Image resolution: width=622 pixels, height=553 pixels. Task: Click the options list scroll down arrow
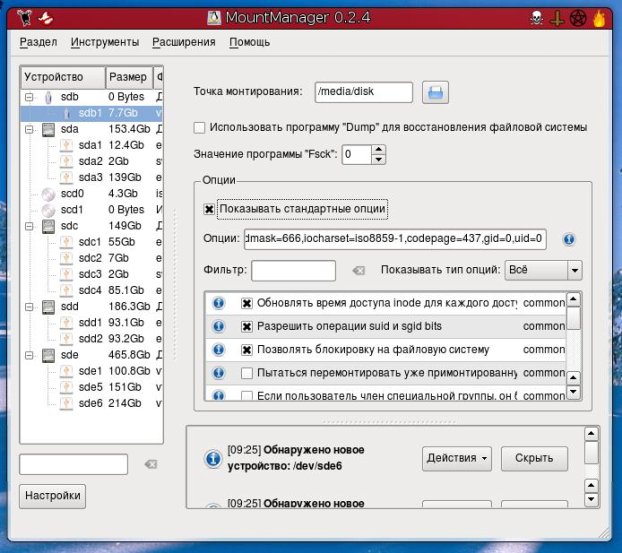573,392
